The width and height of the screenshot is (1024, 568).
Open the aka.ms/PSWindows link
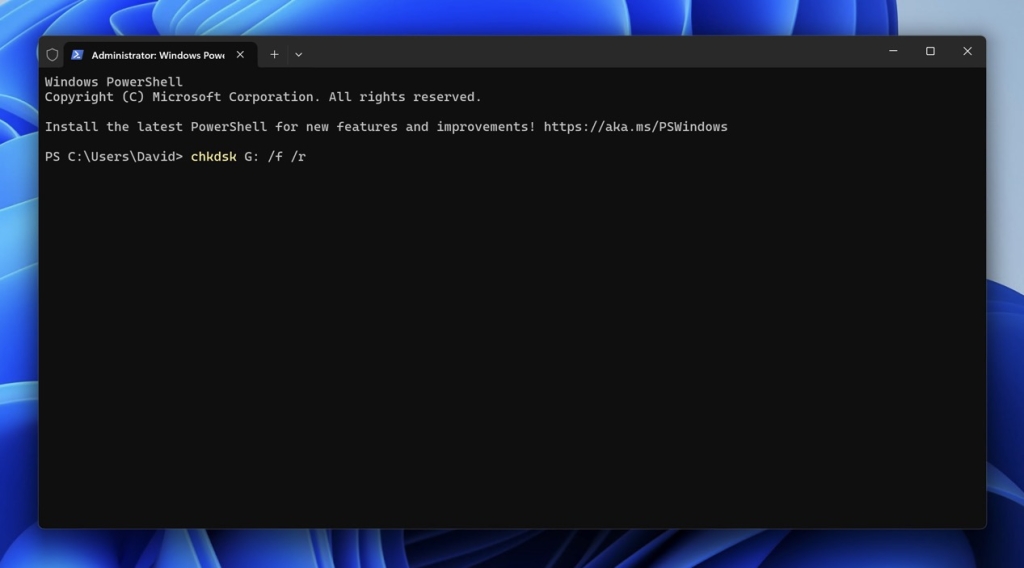(635, 127)
